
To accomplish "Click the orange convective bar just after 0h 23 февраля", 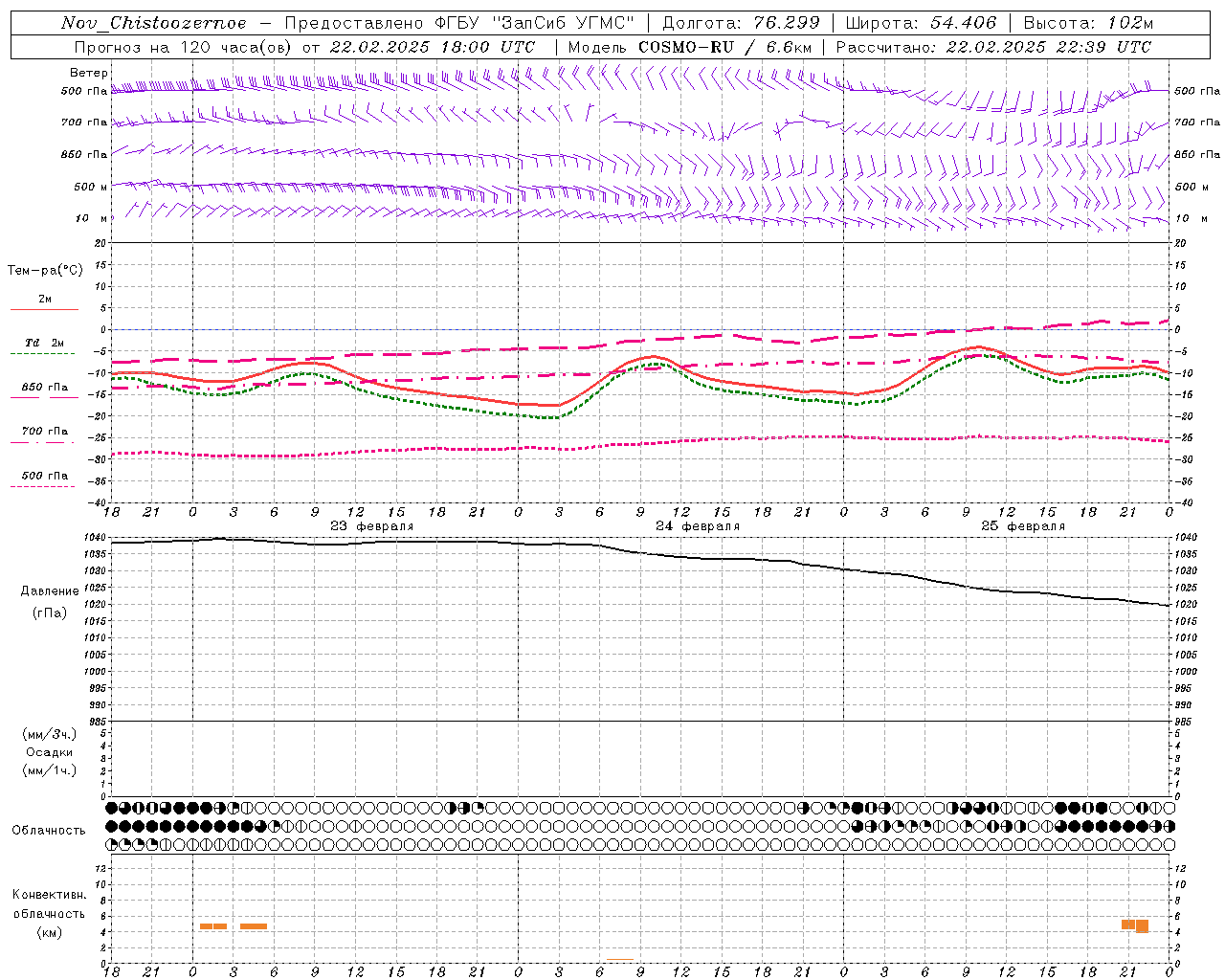I will (213, 926).
